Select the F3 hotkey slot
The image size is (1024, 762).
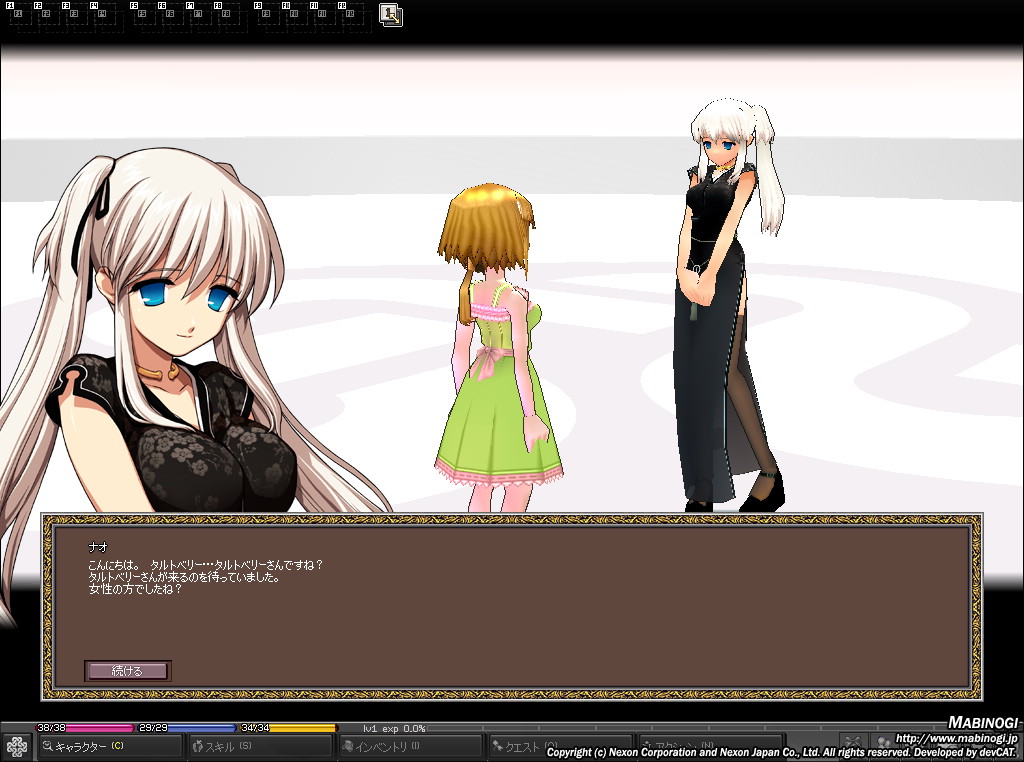pos(73,16)
